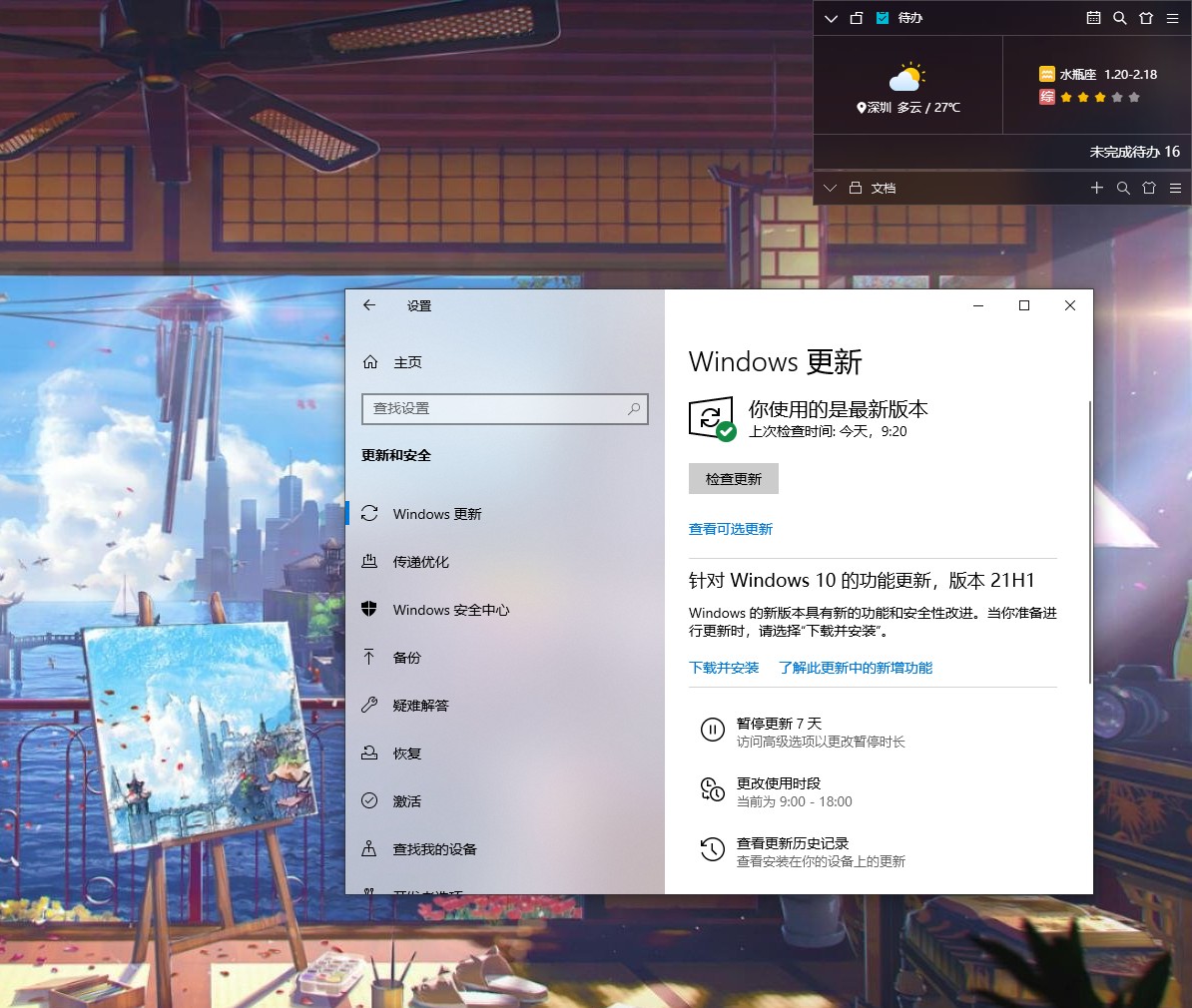This screenshot has width=1192, height=1008.
Task: Click the pause icon beside 暂停更新
Action: tap(713, 730)
